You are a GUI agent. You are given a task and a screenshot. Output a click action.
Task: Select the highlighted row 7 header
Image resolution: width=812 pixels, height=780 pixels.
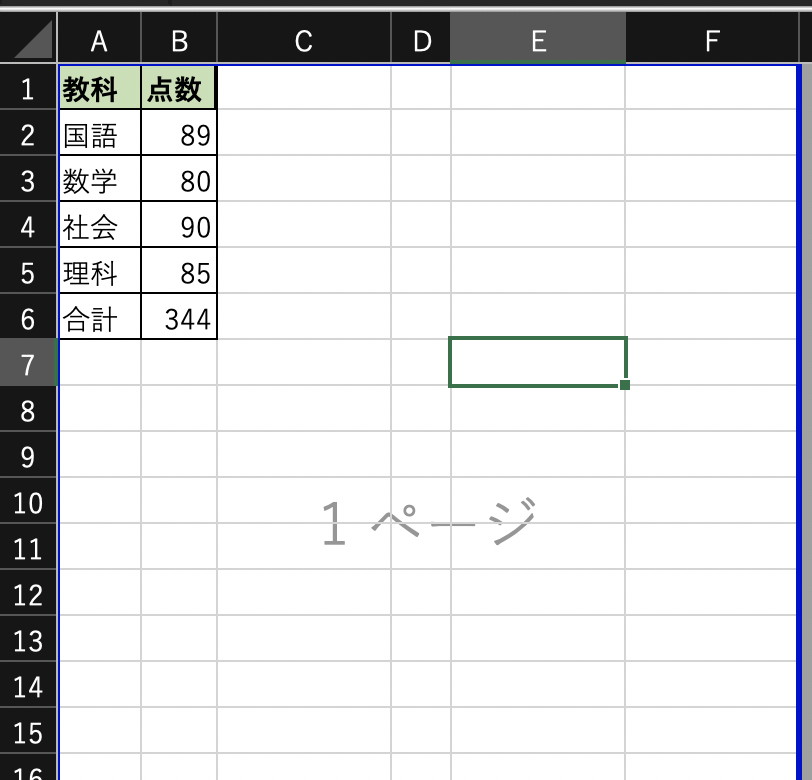(28, 363)
